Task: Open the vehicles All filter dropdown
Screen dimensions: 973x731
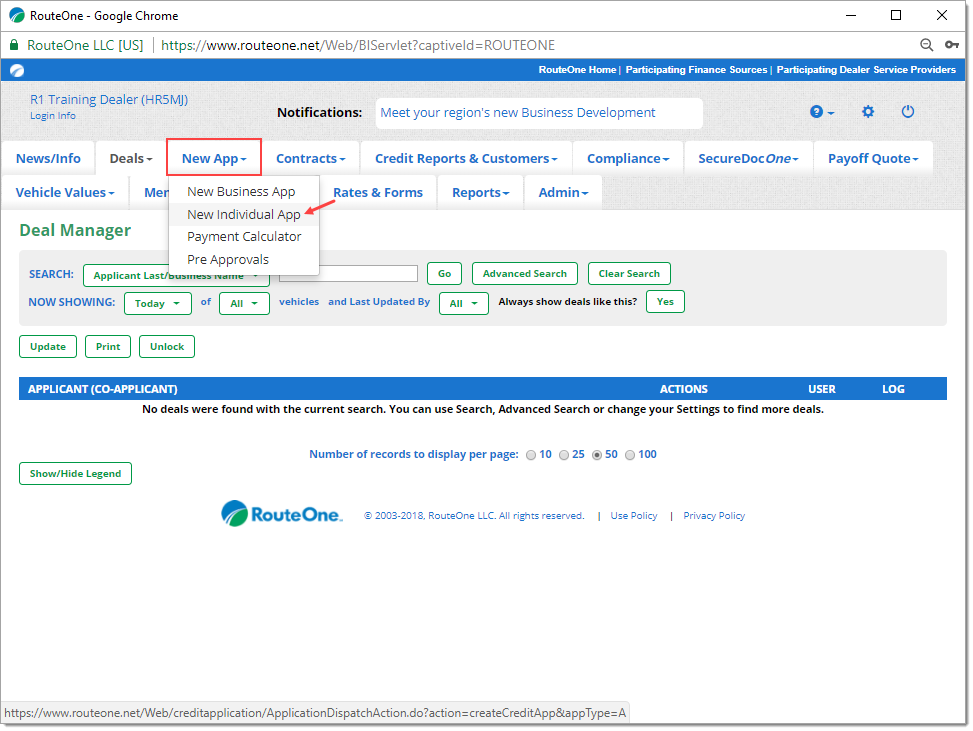Action: tap(244, 303)
